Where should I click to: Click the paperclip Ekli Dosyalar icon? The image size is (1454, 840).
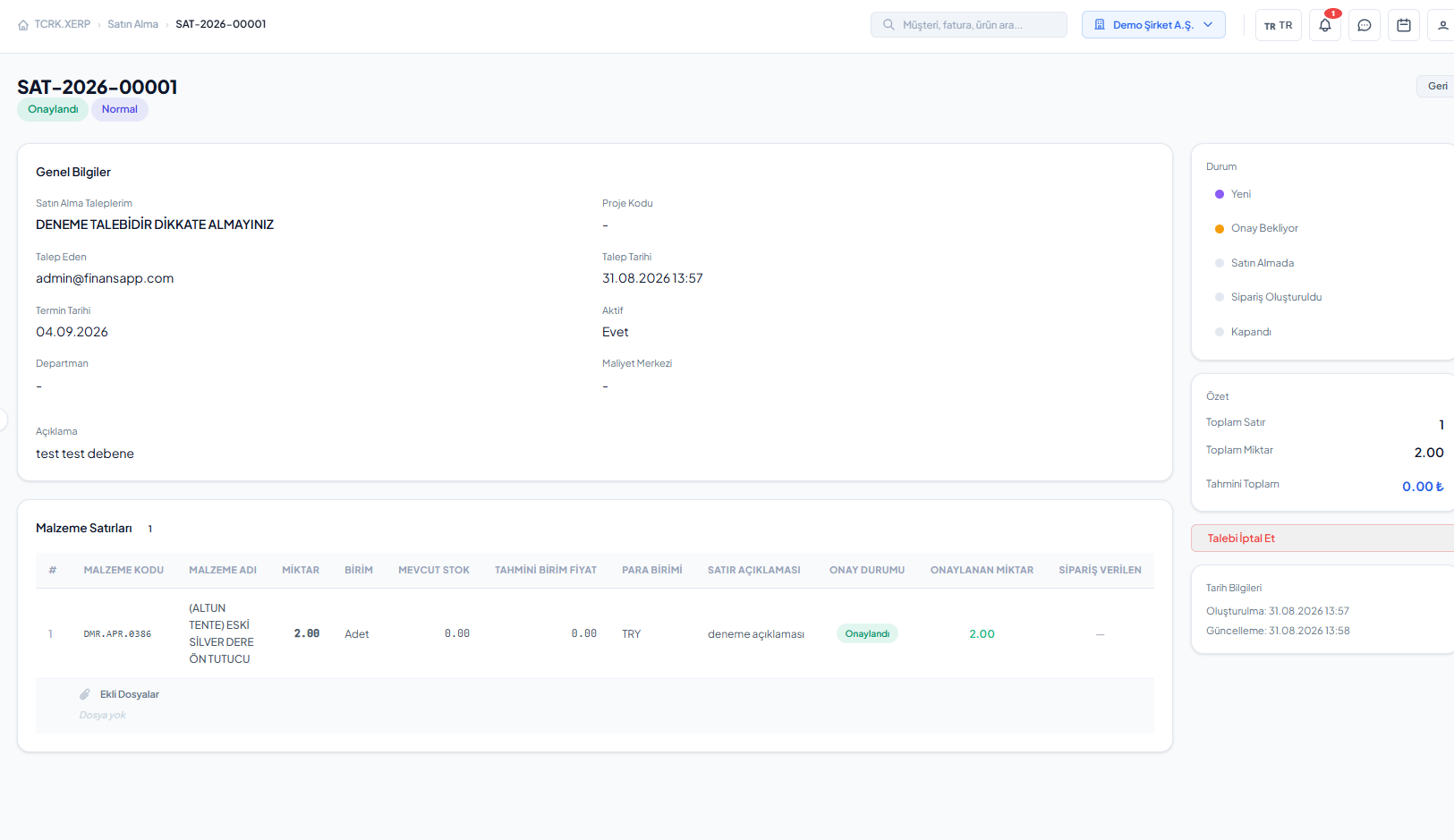(85, 694)
